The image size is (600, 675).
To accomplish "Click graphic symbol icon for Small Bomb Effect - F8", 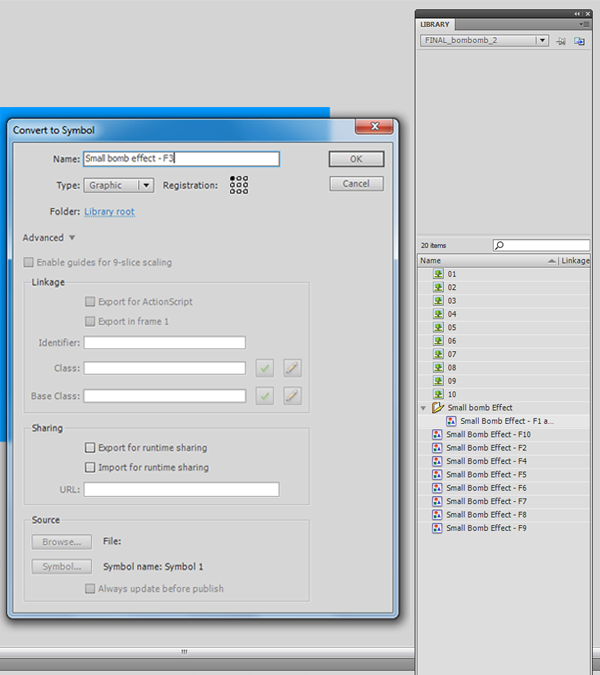I will 437,514.
